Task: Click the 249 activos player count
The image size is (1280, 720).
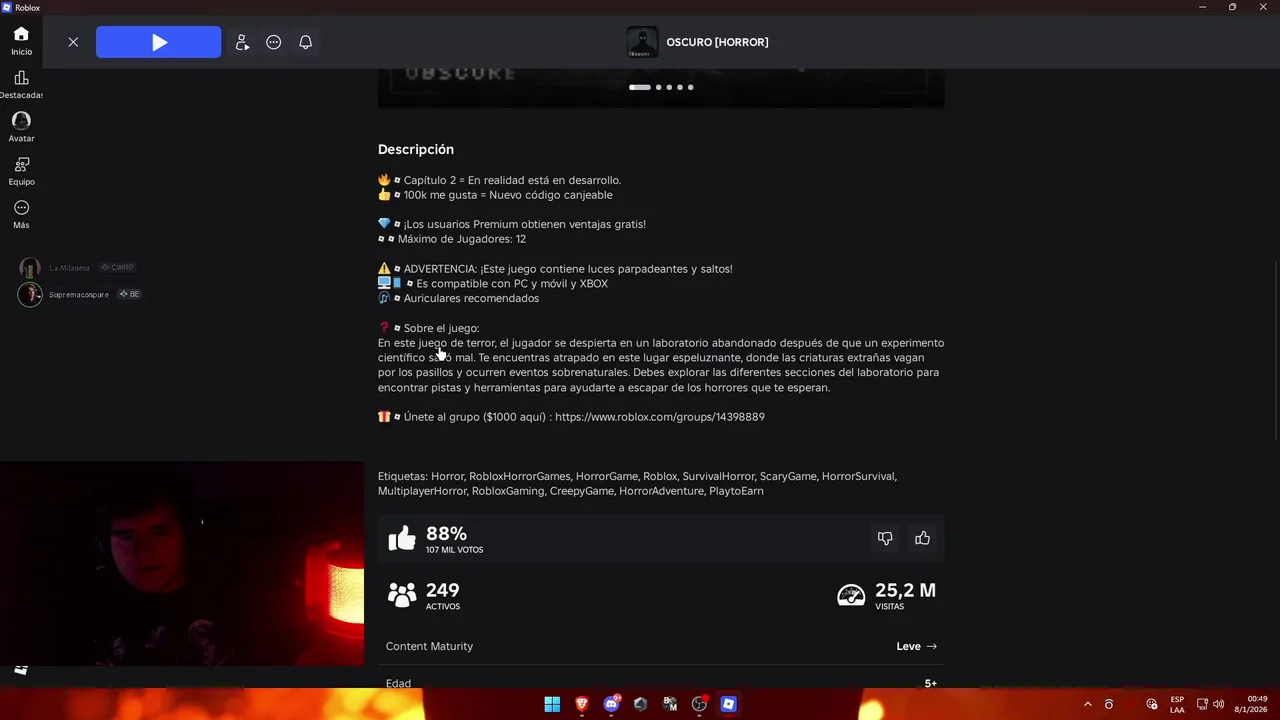Action: [x=442, y=591]
